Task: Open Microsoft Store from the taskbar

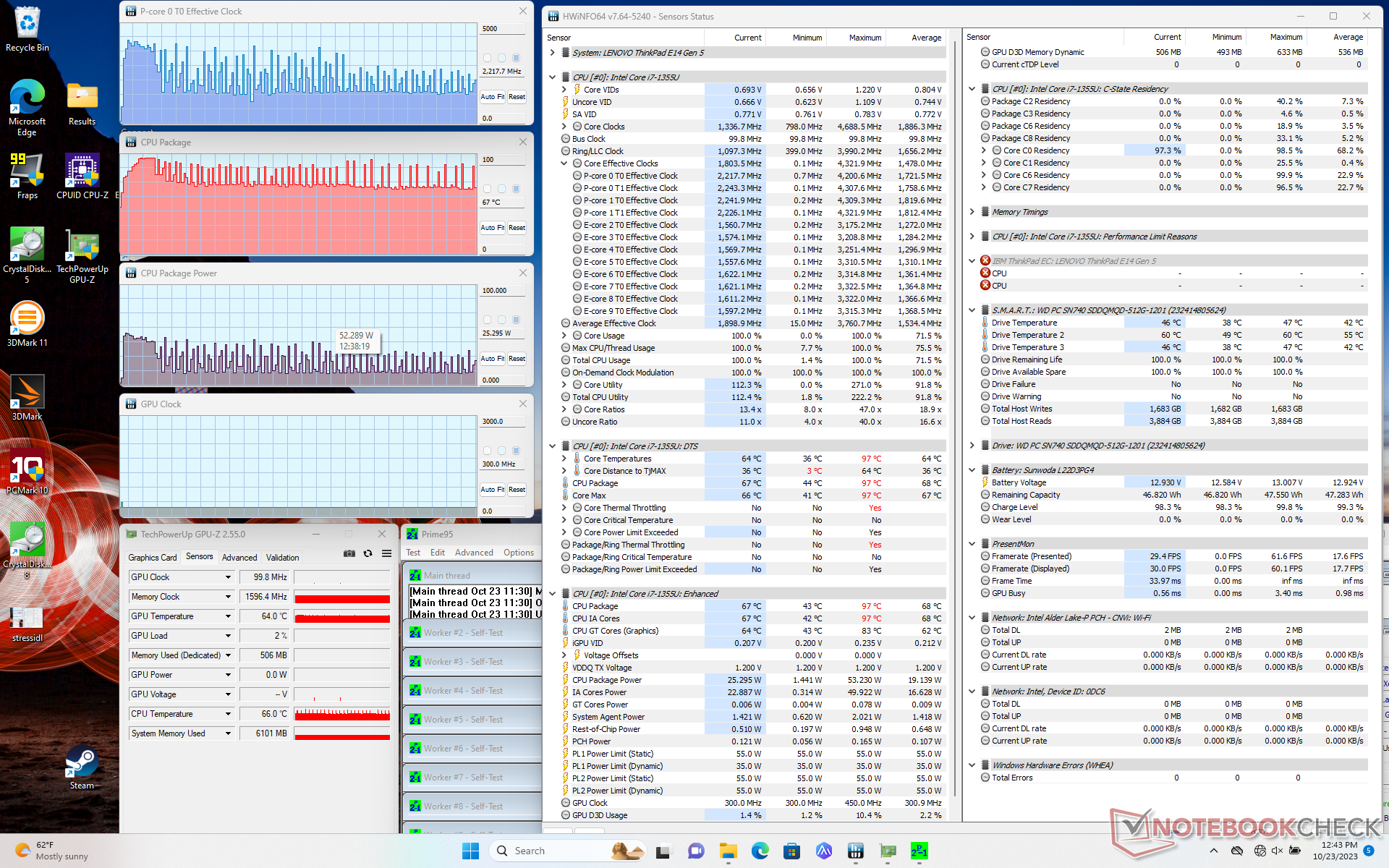Action: (791, 851)
